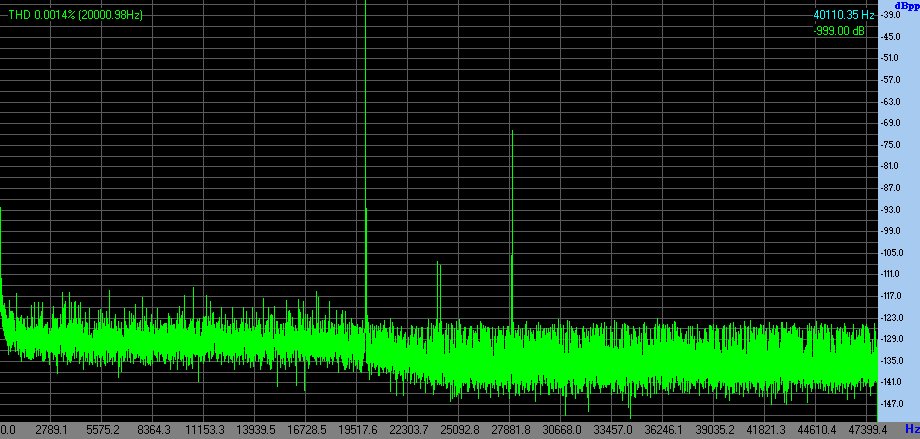Click the -93.0 amplitude axis label
Viewport: 920px width, 439px height.
(x=891, y=210)
